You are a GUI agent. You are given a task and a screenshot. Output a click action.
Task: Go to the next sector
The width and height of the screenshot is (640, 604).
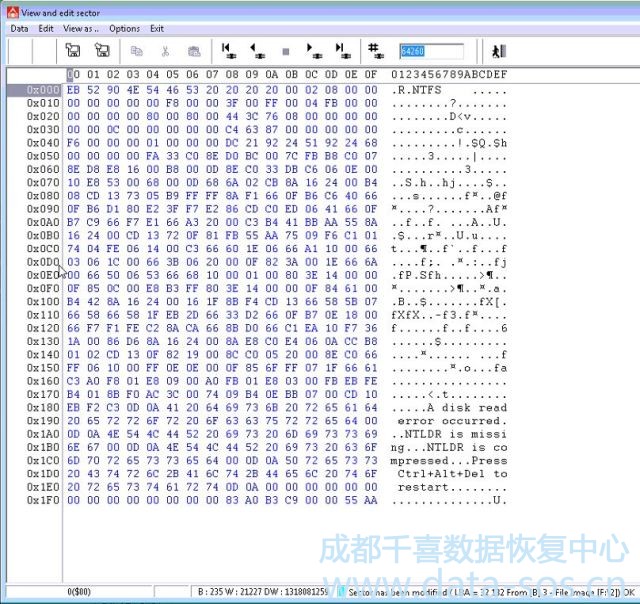(x=314, y=51)
